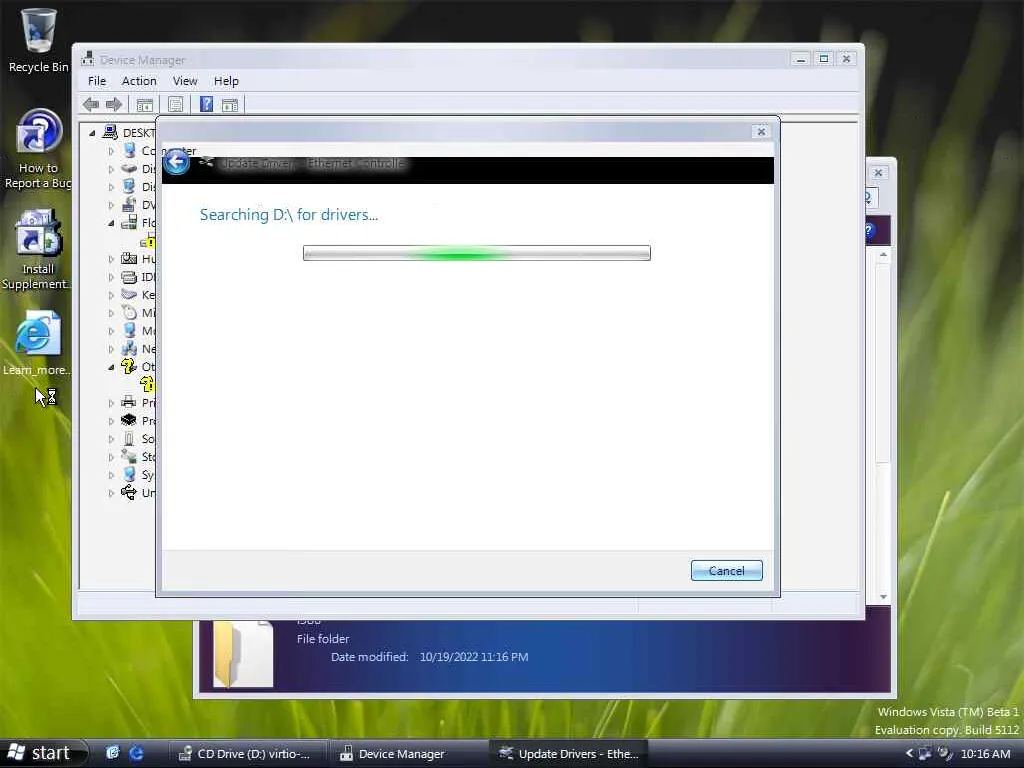1024x768 pixels.
Task: Switch to Update Drivers taskbar button
Action: coord(568,754)
